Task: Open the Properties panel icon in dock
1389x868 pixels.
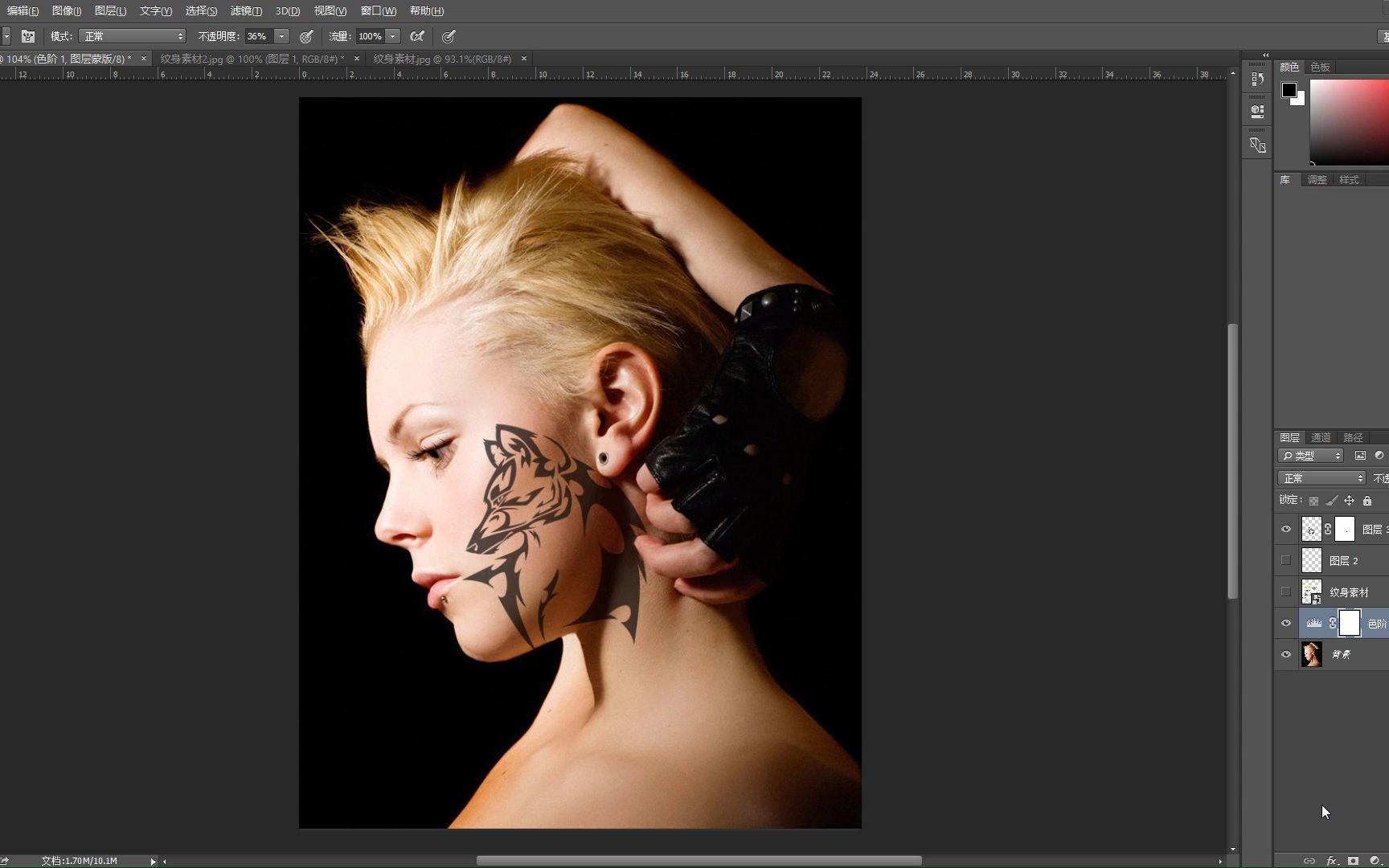Action: pos(1257,111)
